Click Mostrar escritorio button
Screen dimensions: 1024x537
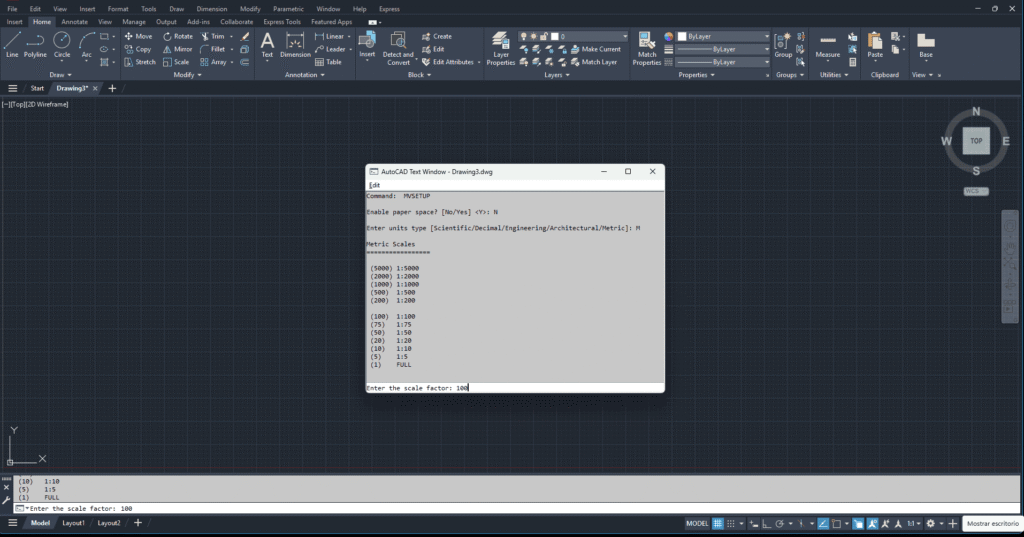[x=993, y=523]
